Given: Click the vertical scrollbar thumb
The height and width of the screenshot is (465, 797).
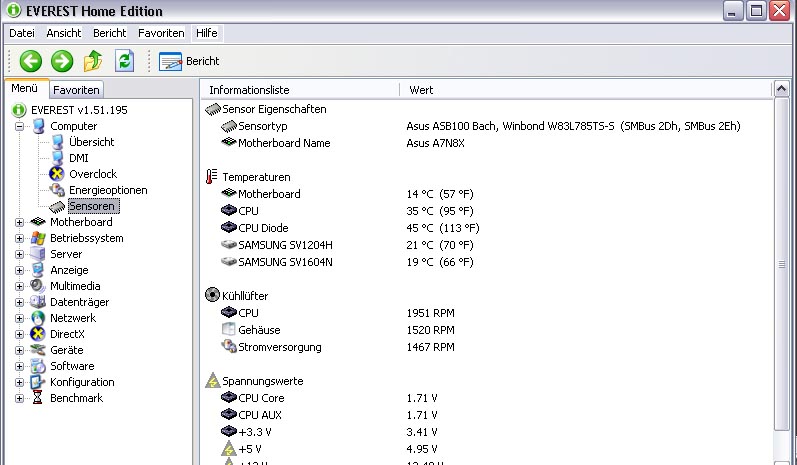Looking at the screenshot, I should tap(782, 264).
